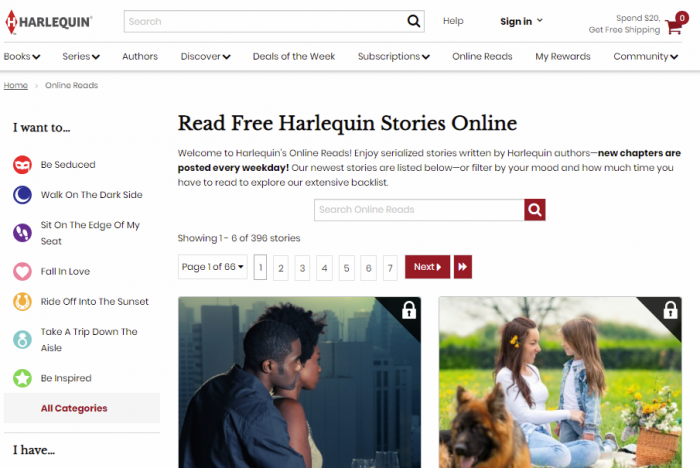Click the Be Inspired star icon
The width and height of the screenshot is (700, 468).
[22, 378]
